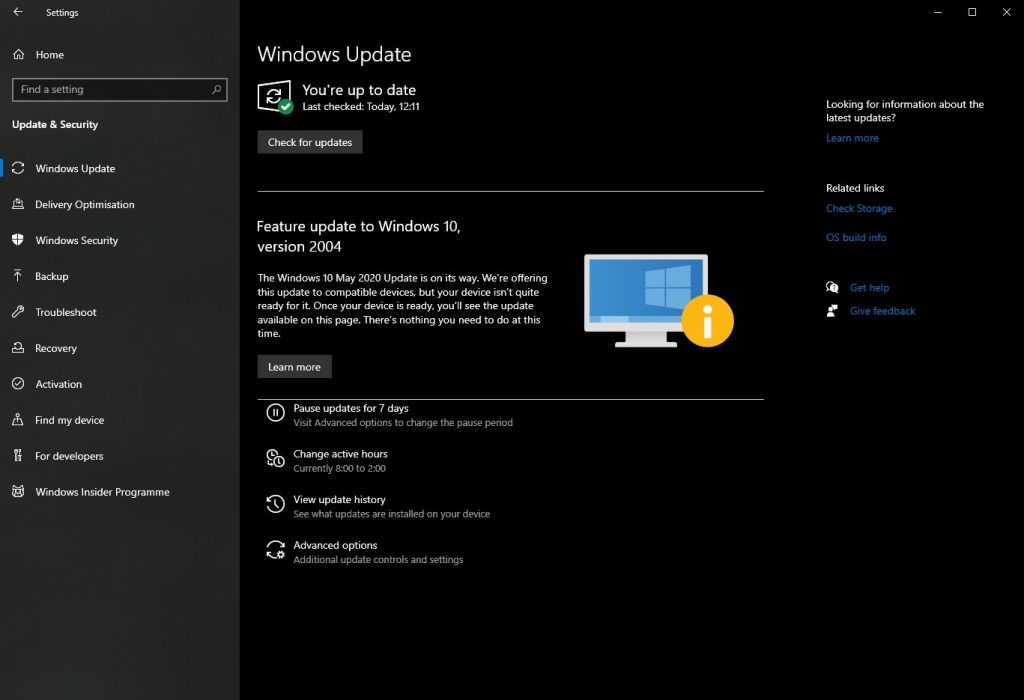
Task: Click 'Feature update to Windows 10, version 2004' heading
Action: pos(359,236)
